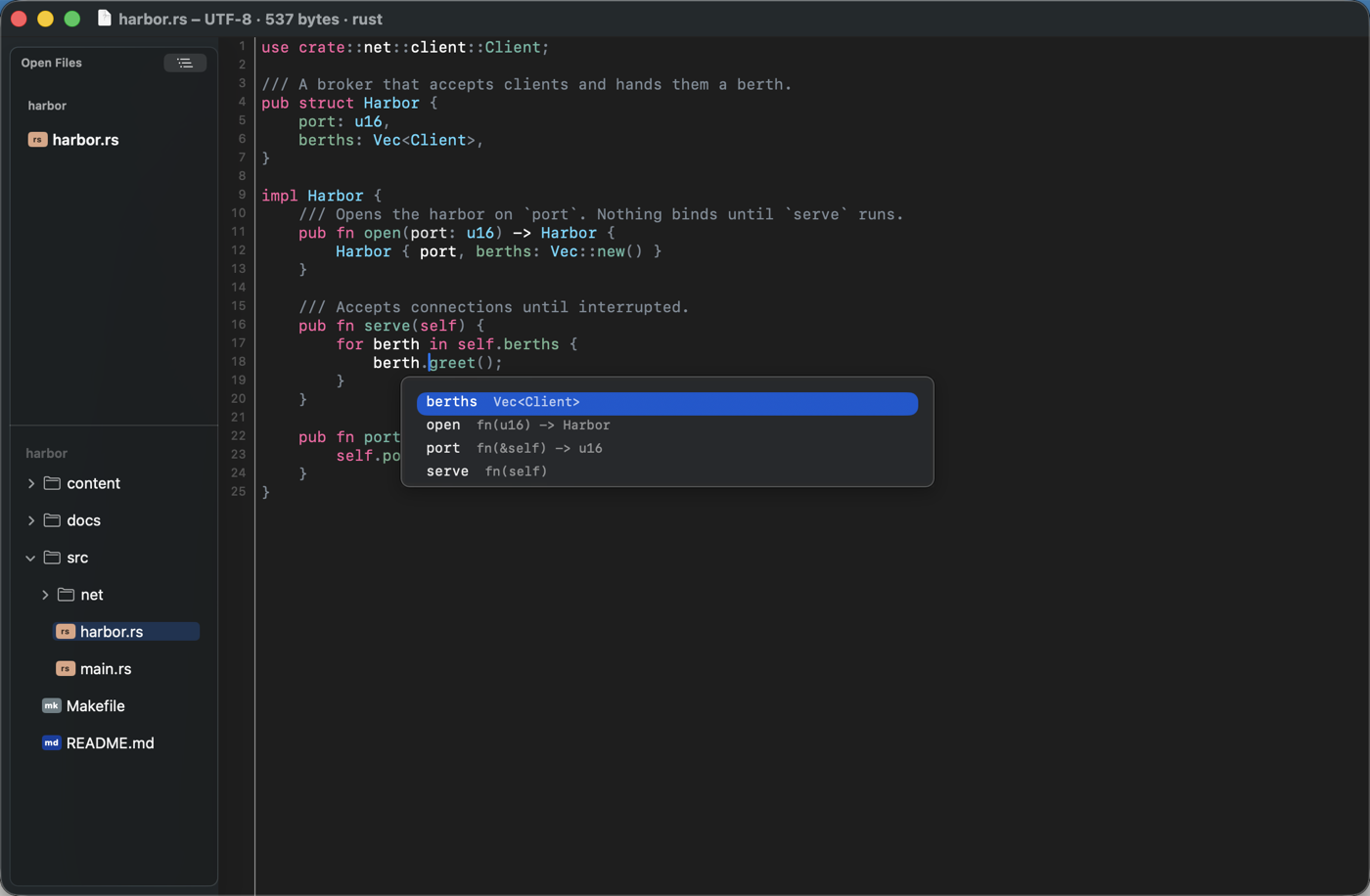Click the docs folder icon
Image resolution: width=1370 pixels, height=896 pixels.
[52, 520]
